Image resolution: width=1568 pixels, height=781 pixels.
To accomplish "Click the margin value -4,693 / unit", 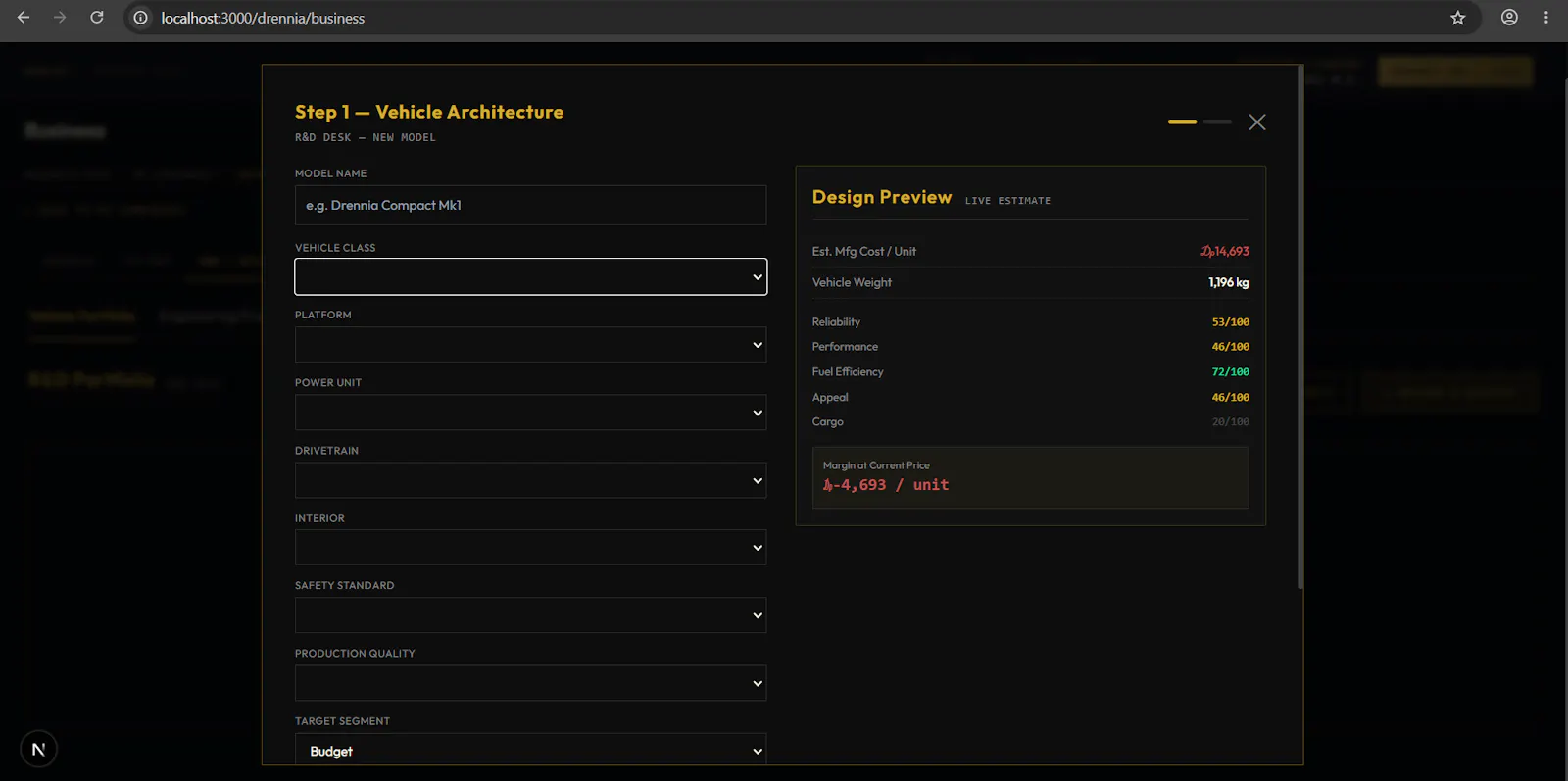I will [x=886, y=485].
